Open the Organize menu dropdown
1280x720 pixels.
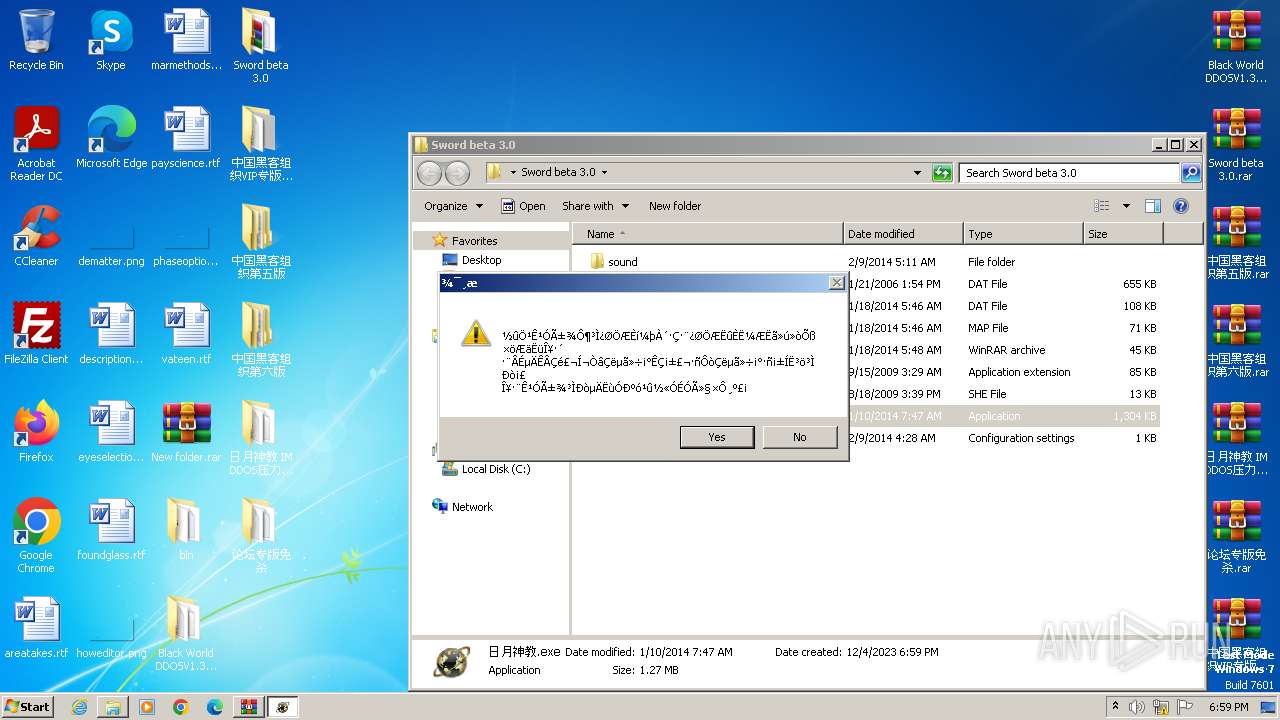click(x=453, y=206)
